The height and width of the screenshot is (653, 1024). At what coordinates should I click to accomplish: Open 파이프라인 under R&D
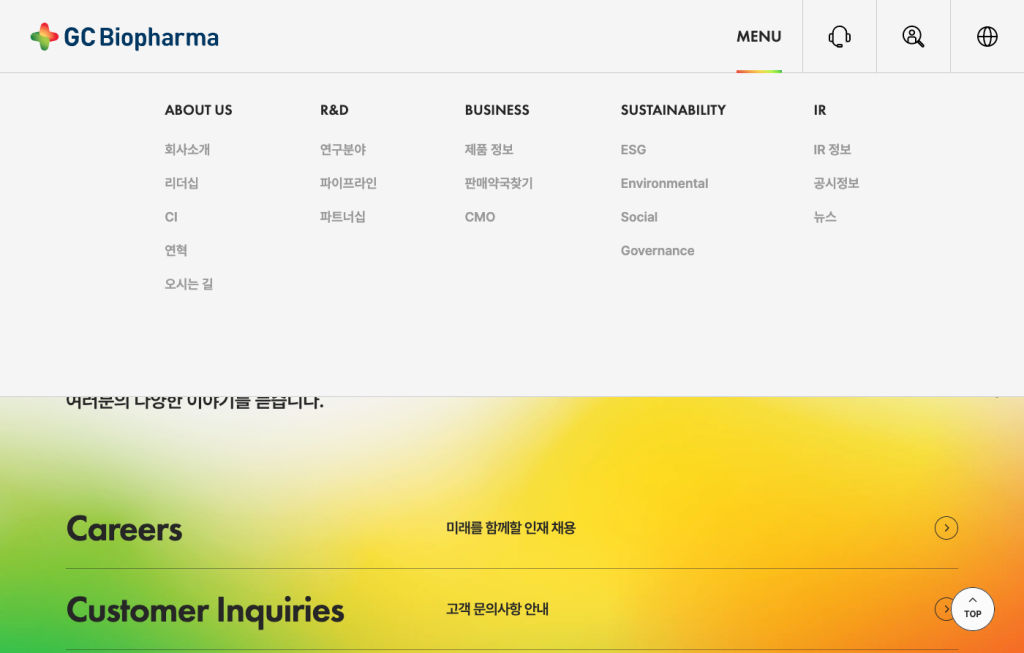(x=348, y=184)
